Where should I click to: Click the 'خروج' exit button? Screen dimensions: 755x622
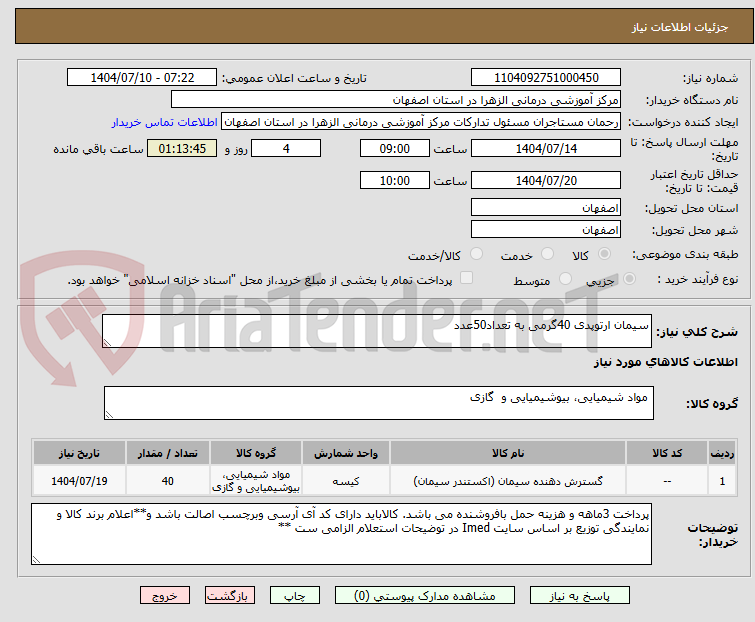coord(165,596)
